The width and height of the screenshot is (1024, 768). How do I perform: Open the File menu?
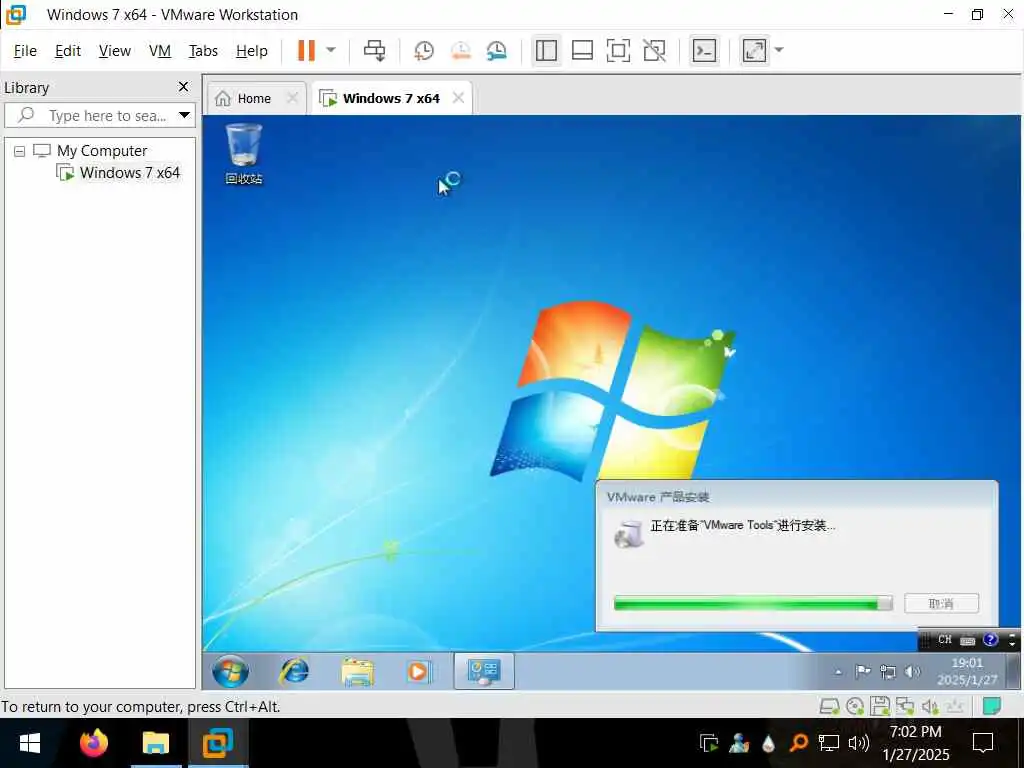tap(25, 51)
